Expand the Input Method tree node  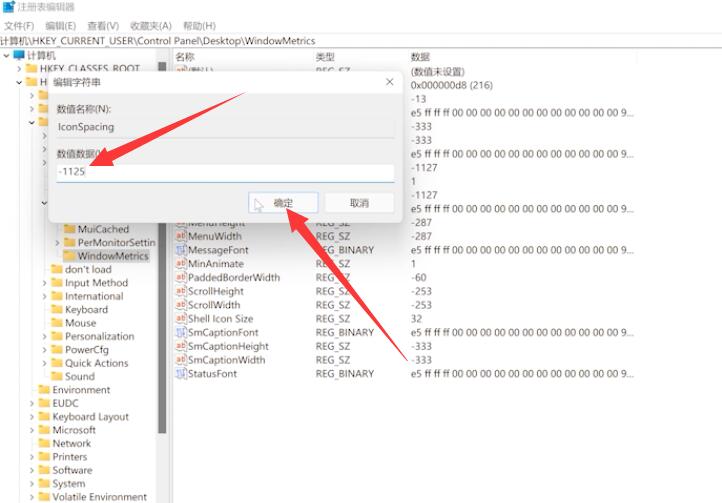(45, 283)
